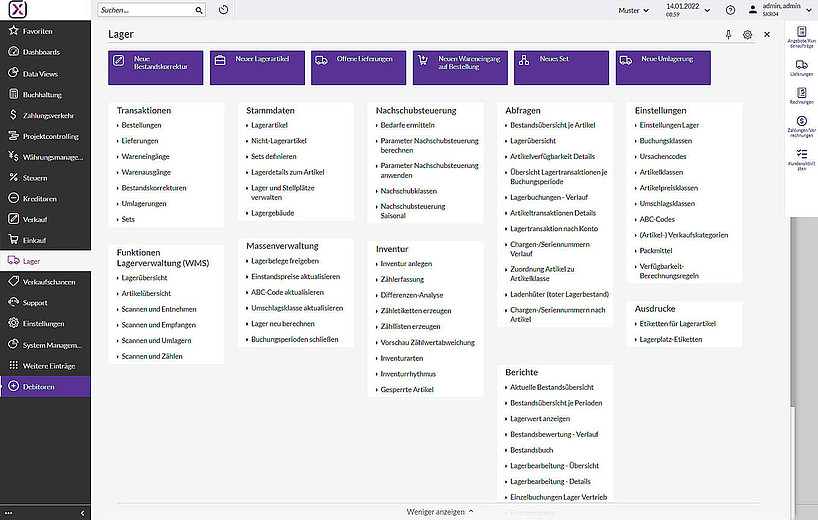
Task: Click the Währungsmanagement currency icon
Action: tap(14, 156)
